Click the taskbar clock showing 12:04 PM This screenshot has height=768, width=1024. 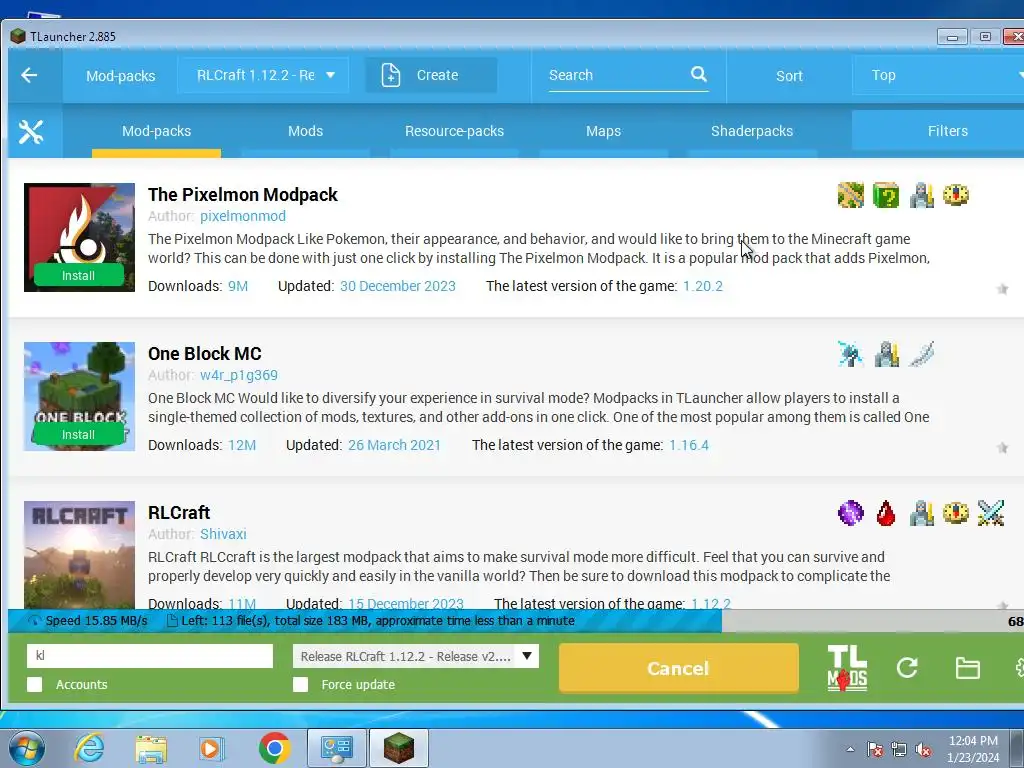pyautogui.click(x=973, y=741)
